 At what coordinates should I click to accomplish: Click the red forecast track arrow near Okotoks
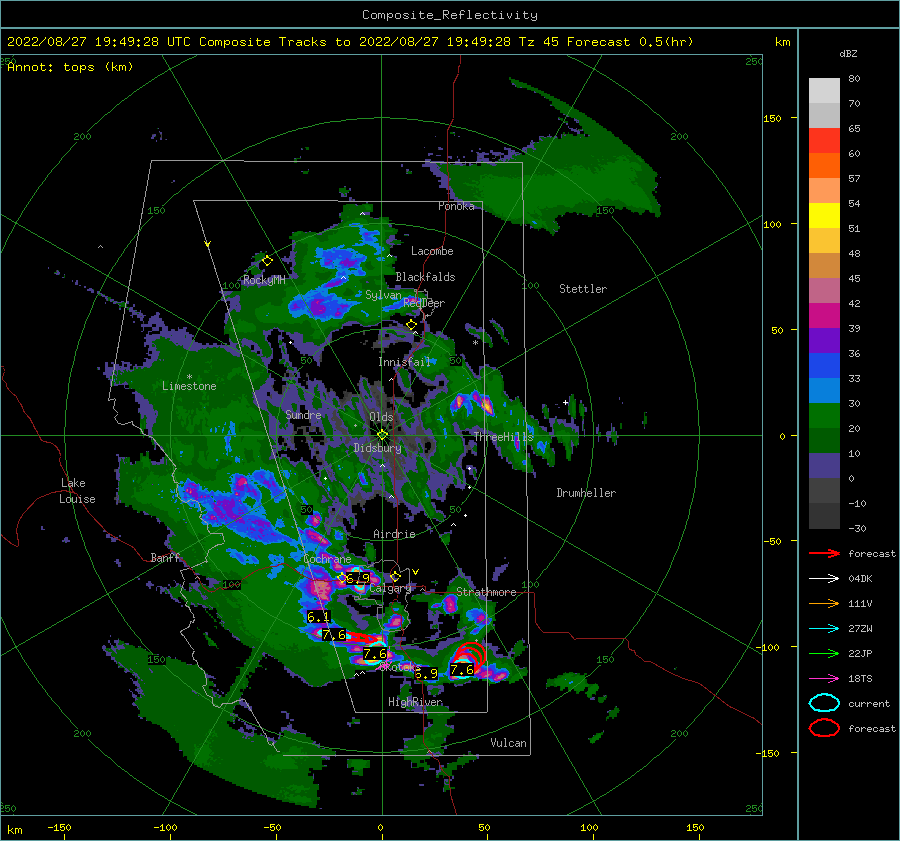coord(365,638)
